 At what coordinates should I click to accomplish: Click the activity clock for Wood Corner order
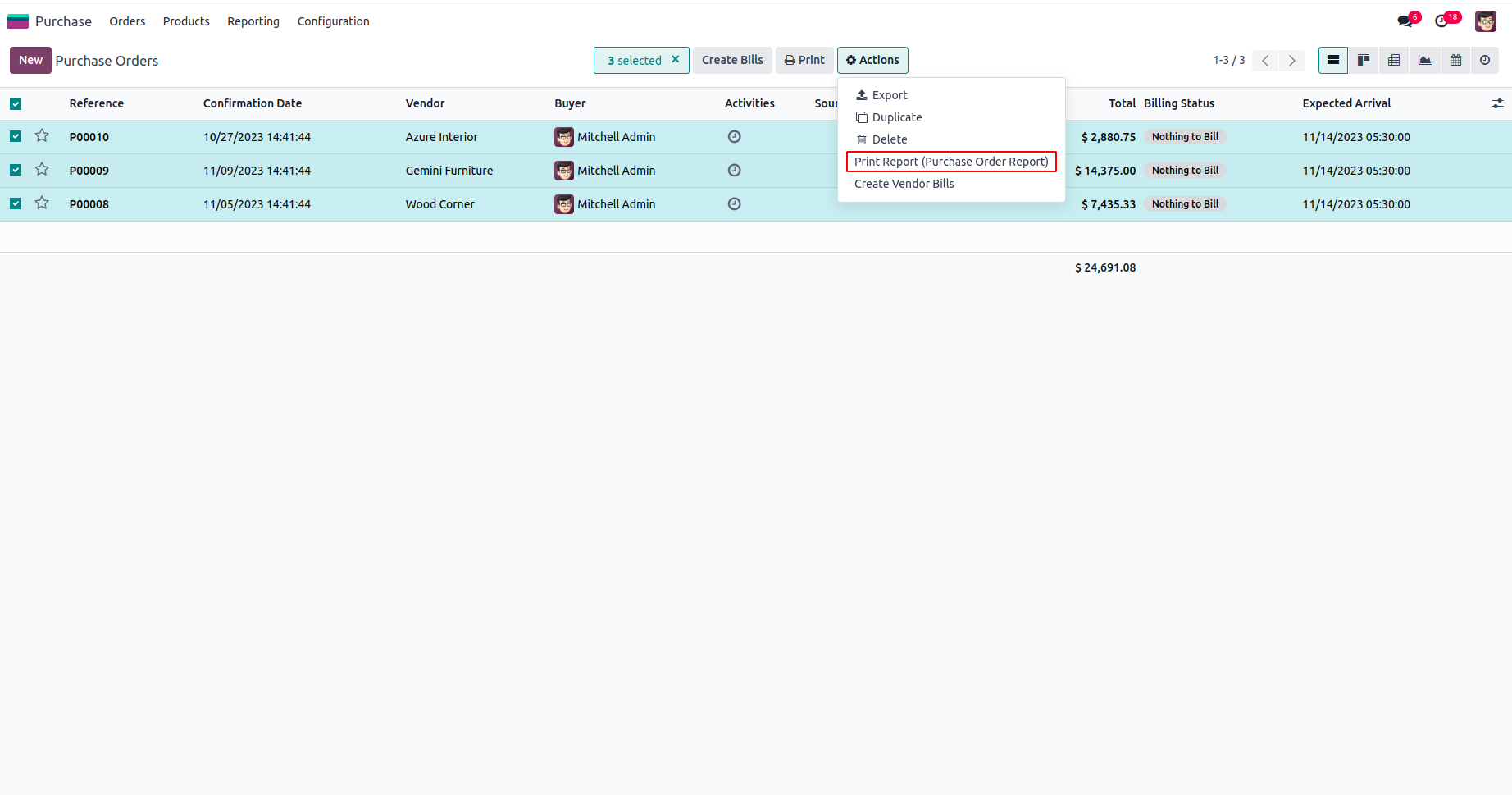(x=734, y=204)
